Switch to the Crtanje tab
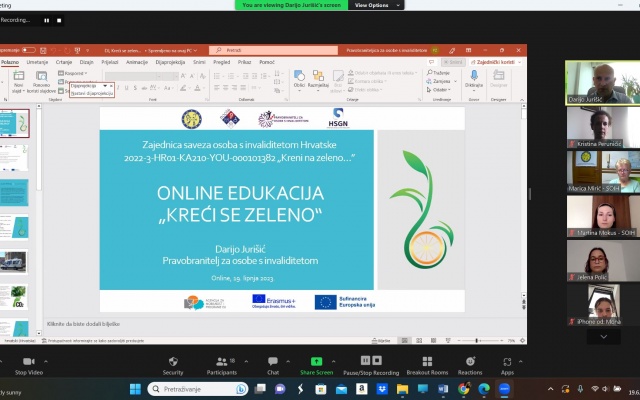The image size is (640, 400). tap(64, 62)
